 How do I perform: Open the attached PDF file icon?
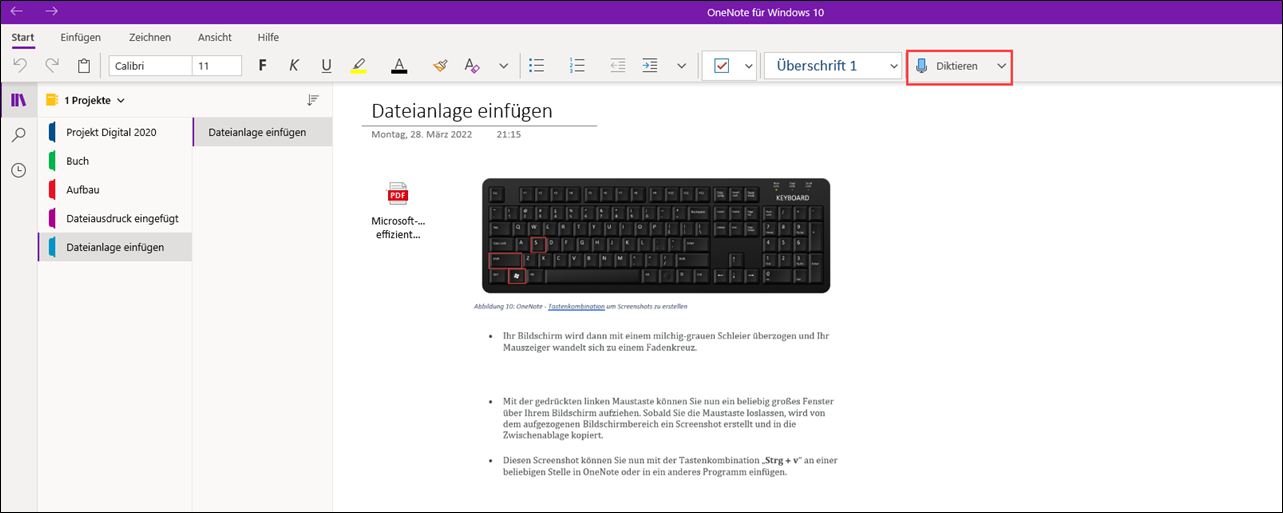click(x=398, y=194)
